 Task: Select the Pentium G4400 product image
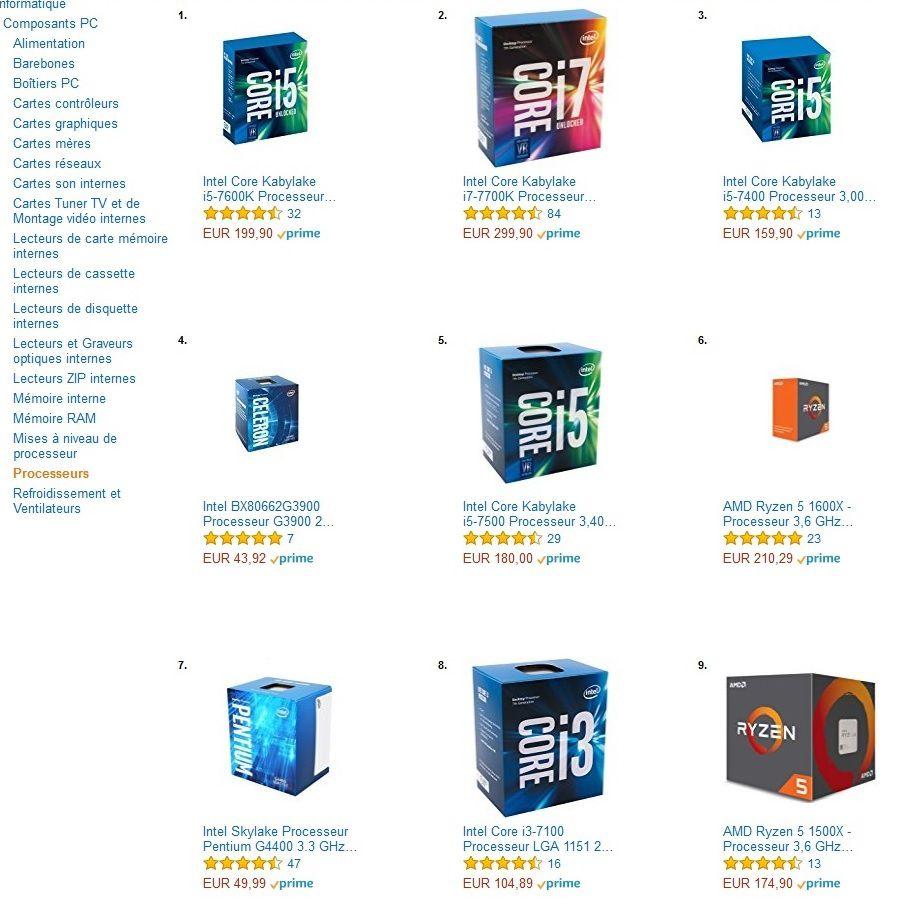279,737
